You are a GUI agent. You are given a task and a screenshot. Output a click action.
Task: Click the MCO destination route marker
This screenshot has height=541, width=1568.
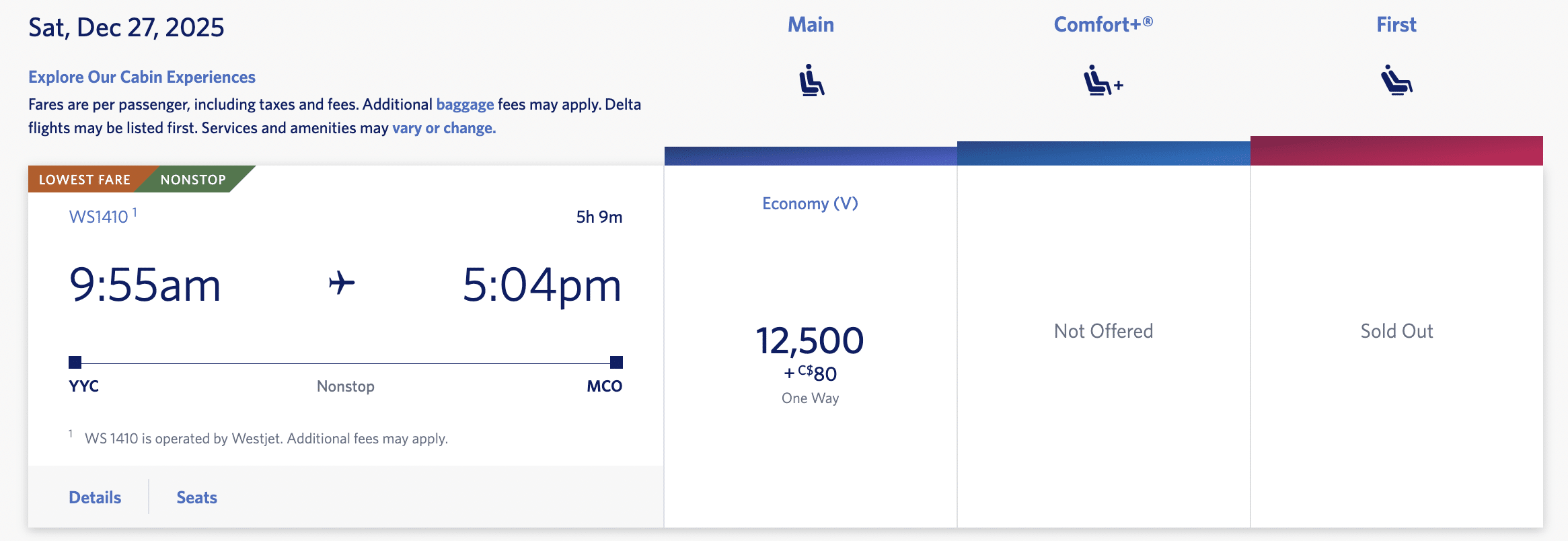pos(616,363)
